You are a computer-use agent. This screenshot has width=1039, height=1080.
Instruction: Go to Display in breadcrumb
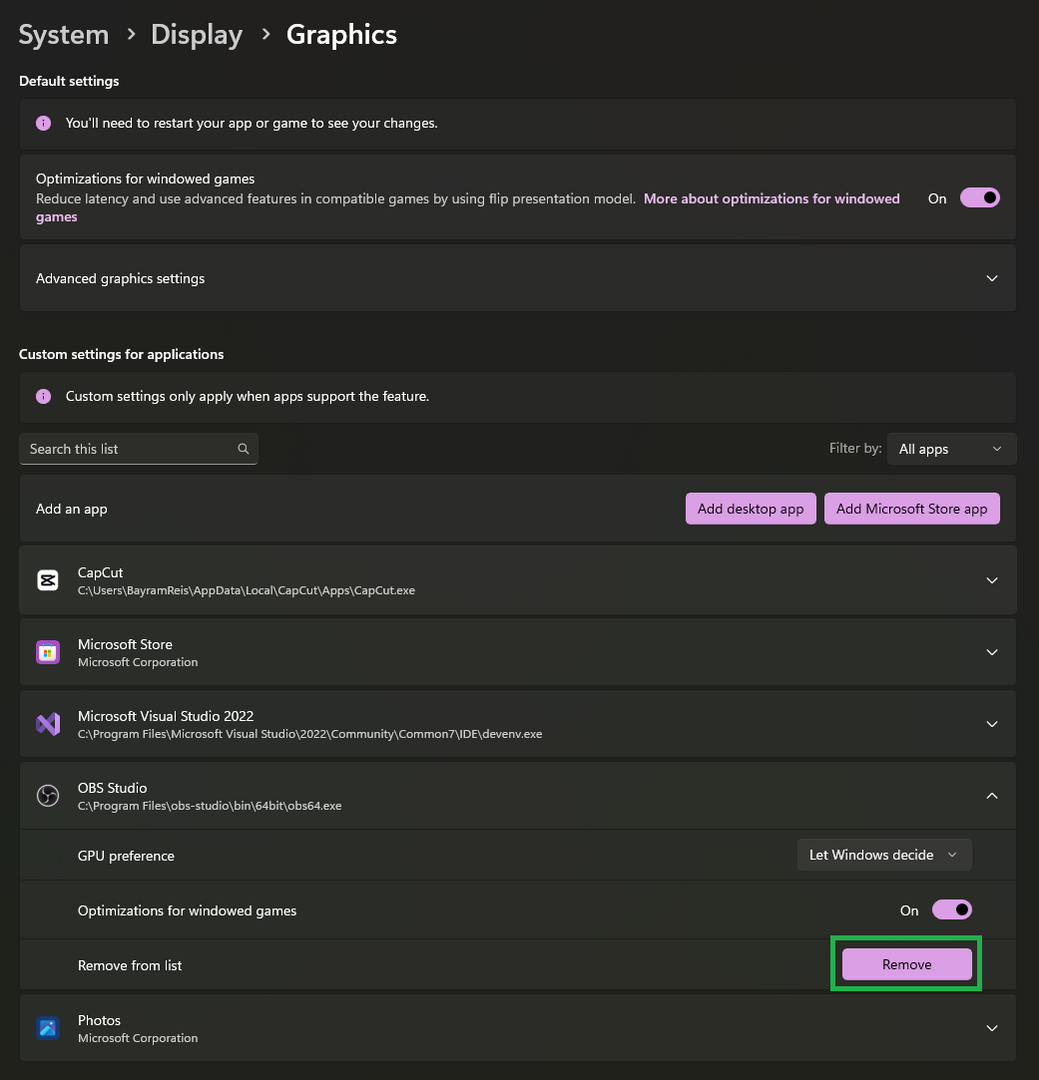[196, 35]
